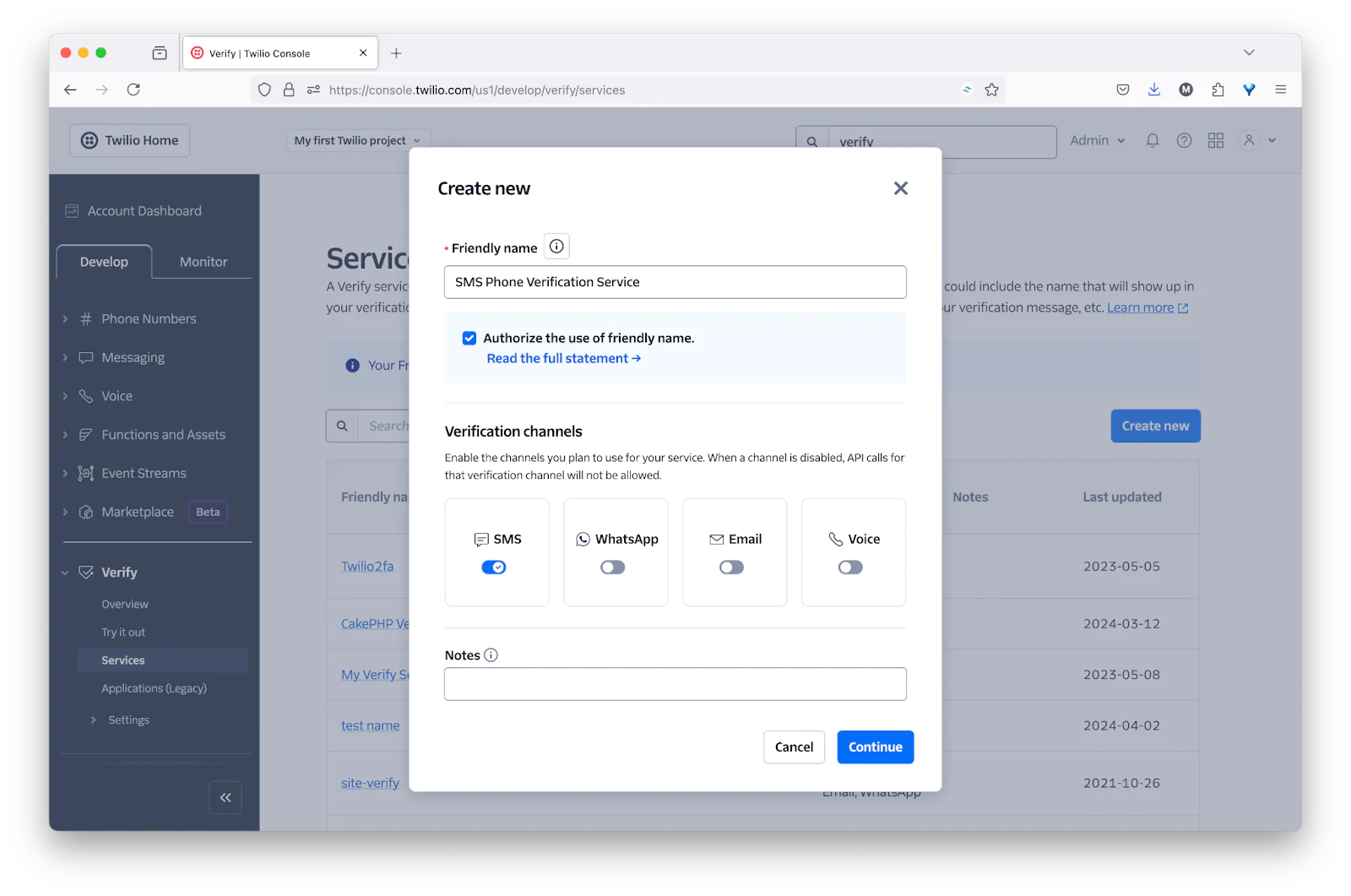The height and width of the screenshot is (896, 1351).
Task: Click the services list search icon
Action: 342,426
